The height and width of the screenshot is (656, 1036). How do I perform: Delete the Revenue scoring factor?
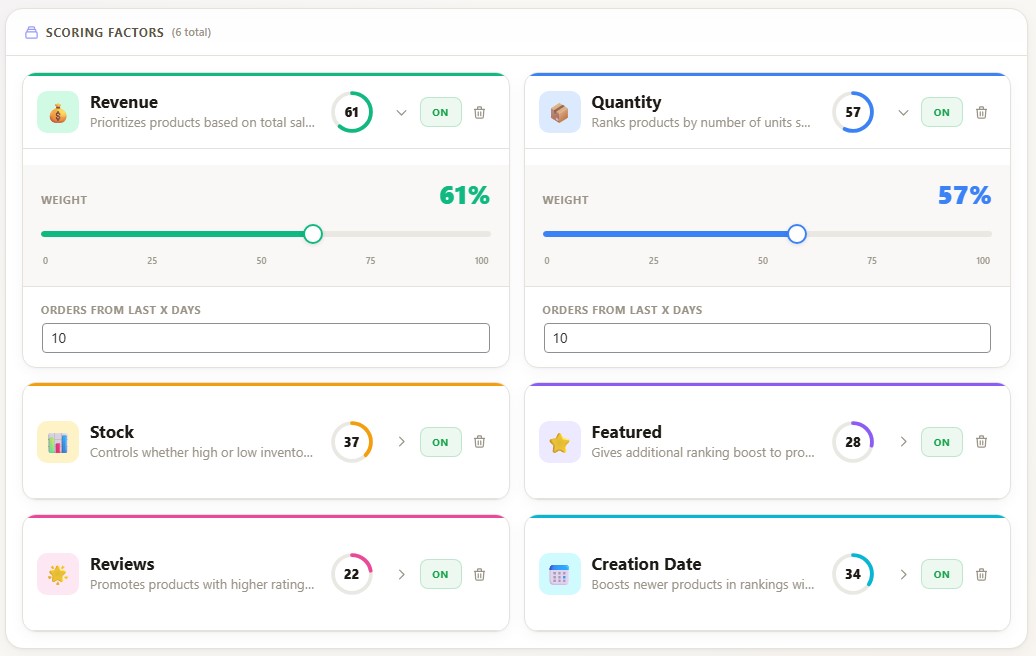tap(479, 113)
